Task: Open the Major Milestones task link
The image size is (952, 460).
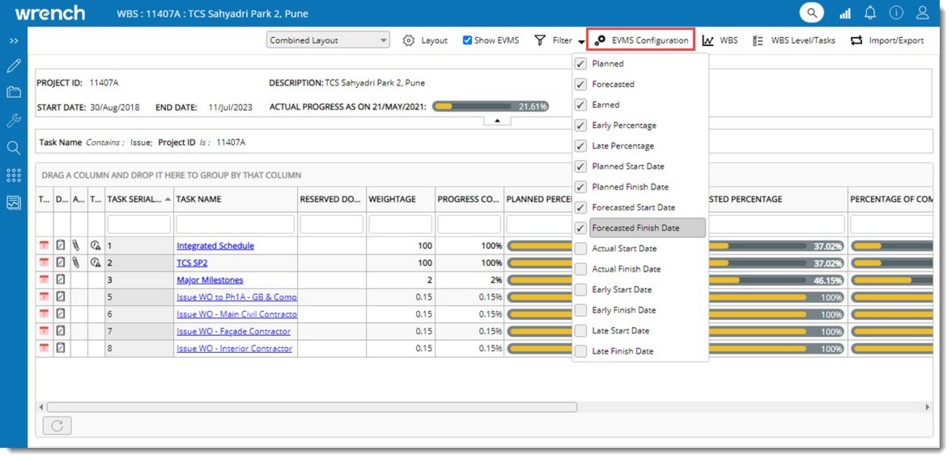Action: [x=209, y=280]
